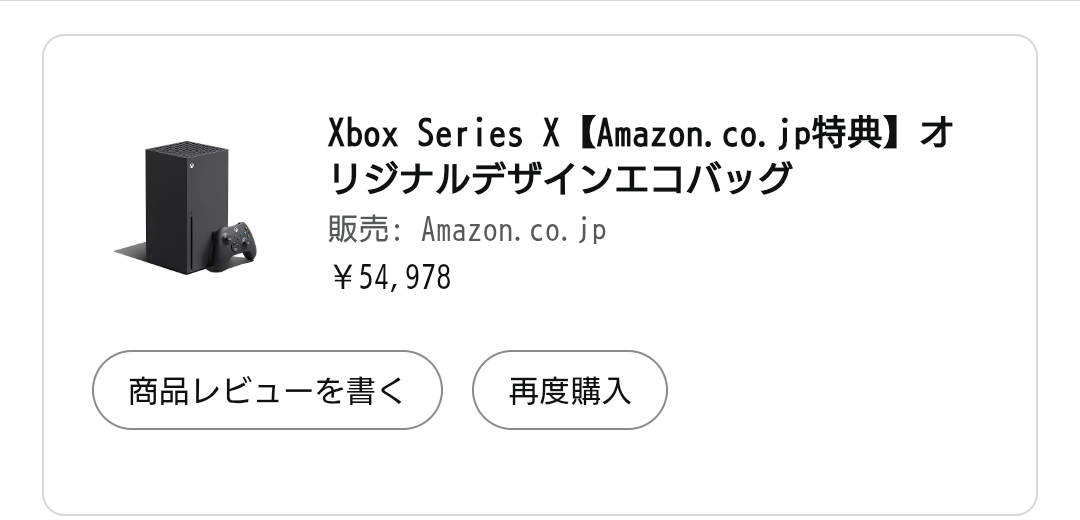Click the Xbox controller in the product image

coord(234,247)
